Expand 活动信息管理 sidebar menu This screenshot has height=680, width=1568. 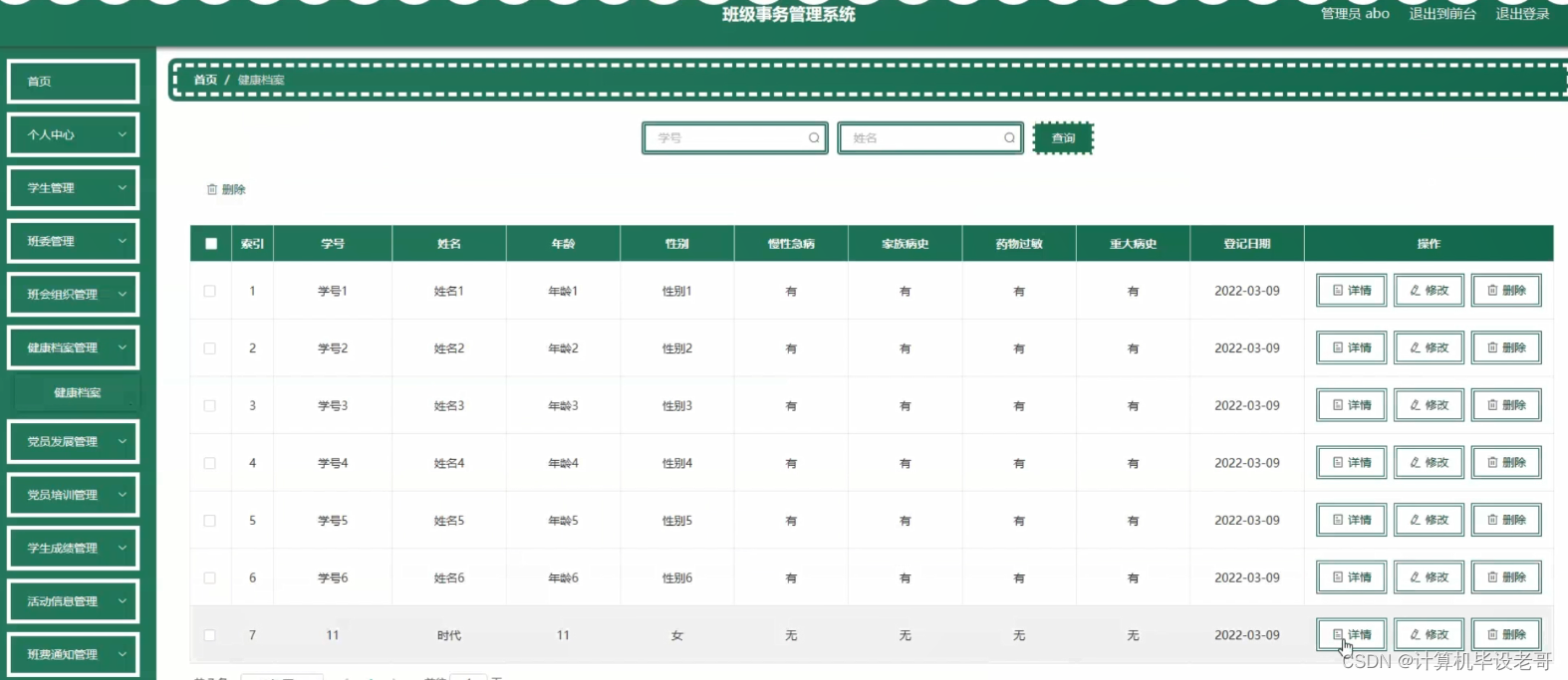pyautogui.click(x=73, y=601)
